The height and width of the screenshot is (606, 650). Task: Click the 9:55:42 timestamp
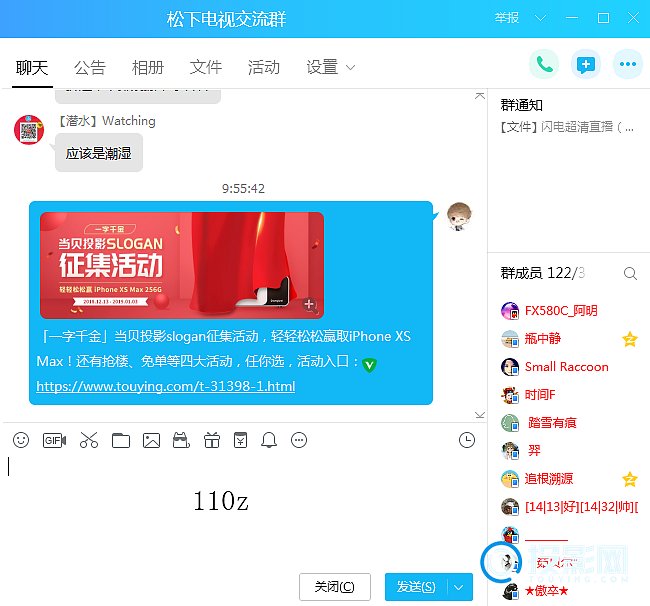pyautogui.click(x=243, y=189)
